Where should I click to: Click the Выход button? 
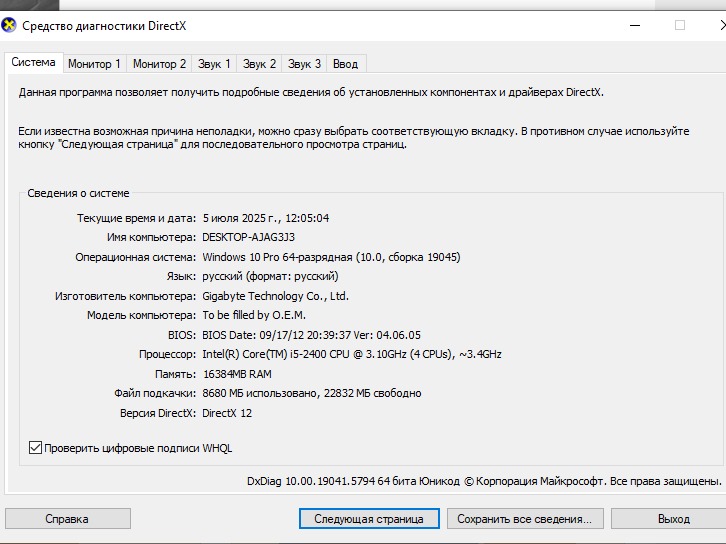click(669, 519)
